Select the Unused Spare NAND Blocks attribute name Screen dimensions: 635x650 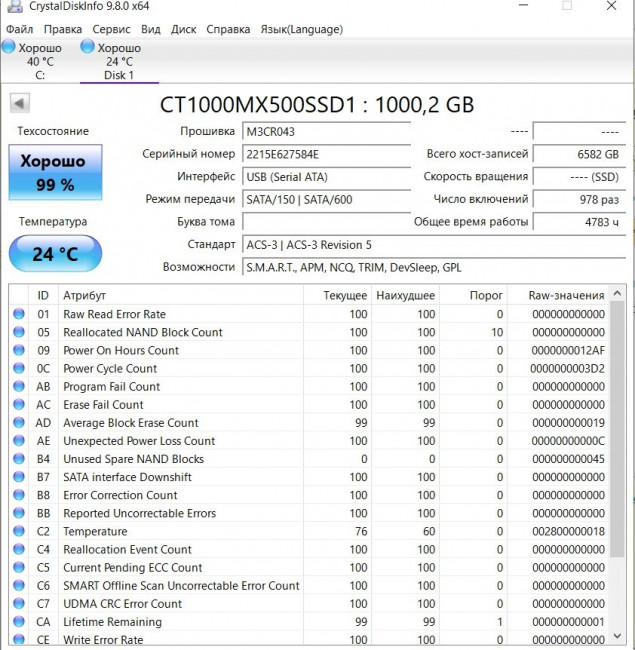(x=133, y=459)
